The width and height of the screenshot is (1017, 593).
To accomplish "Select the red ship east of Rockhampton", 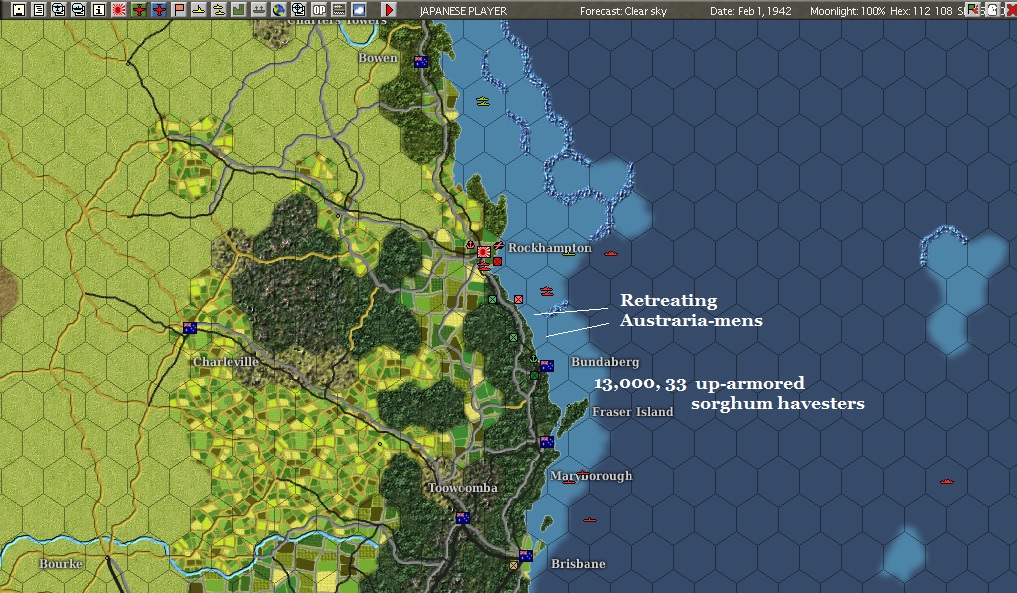I will pos(611,254).
